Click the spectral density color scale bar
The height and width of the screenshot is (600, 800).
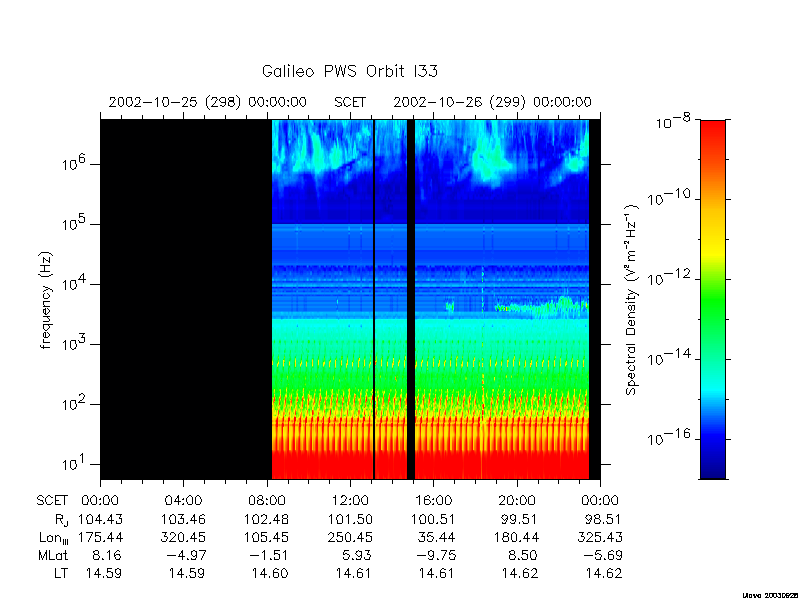[713, 299]
